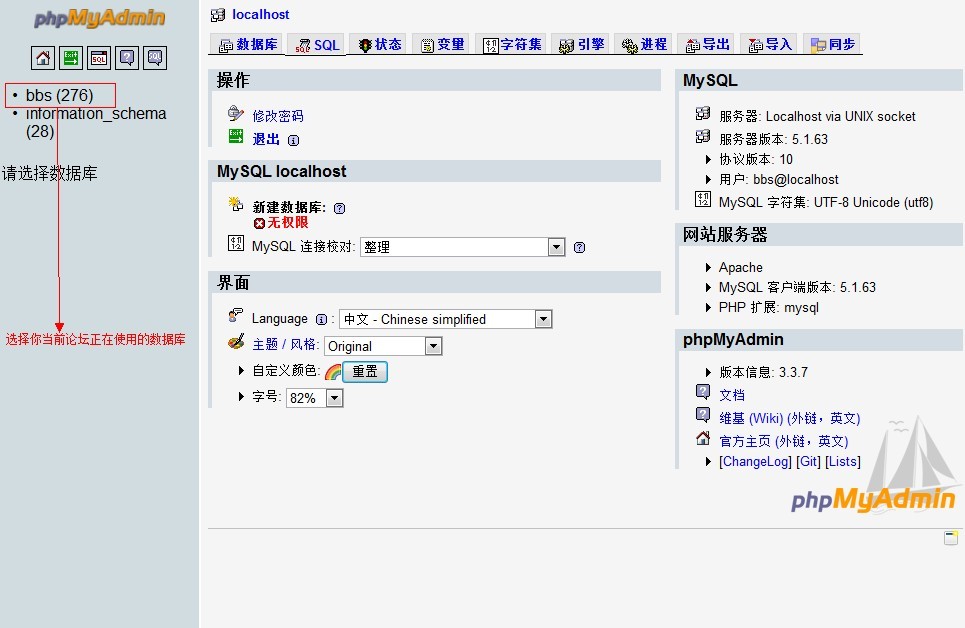The image size is (965, 628).
Task: Open the 维基 (Wiki) link
Action: tap(790, 418)
